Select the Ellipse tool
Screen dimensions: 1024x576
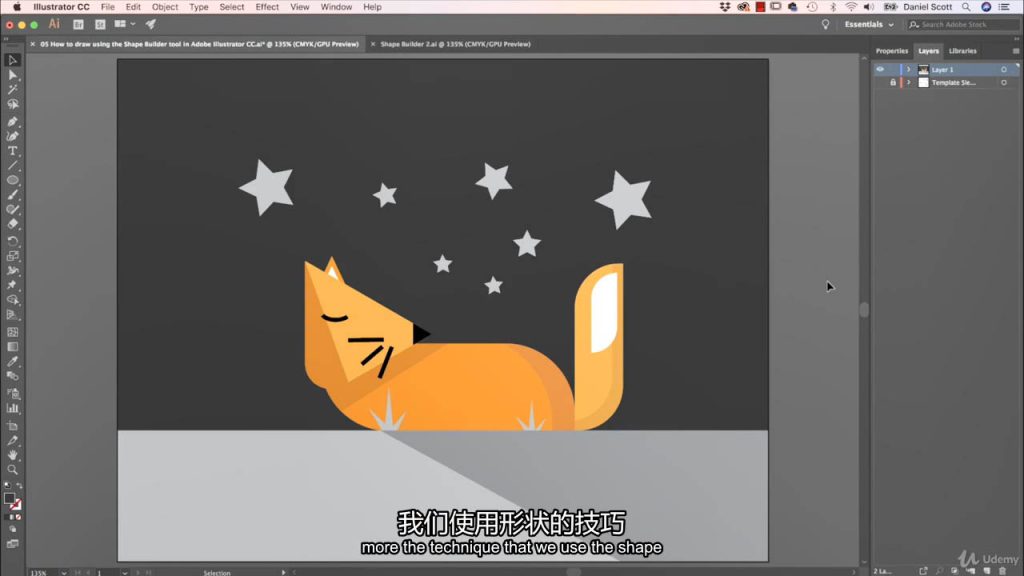(12, 180)
